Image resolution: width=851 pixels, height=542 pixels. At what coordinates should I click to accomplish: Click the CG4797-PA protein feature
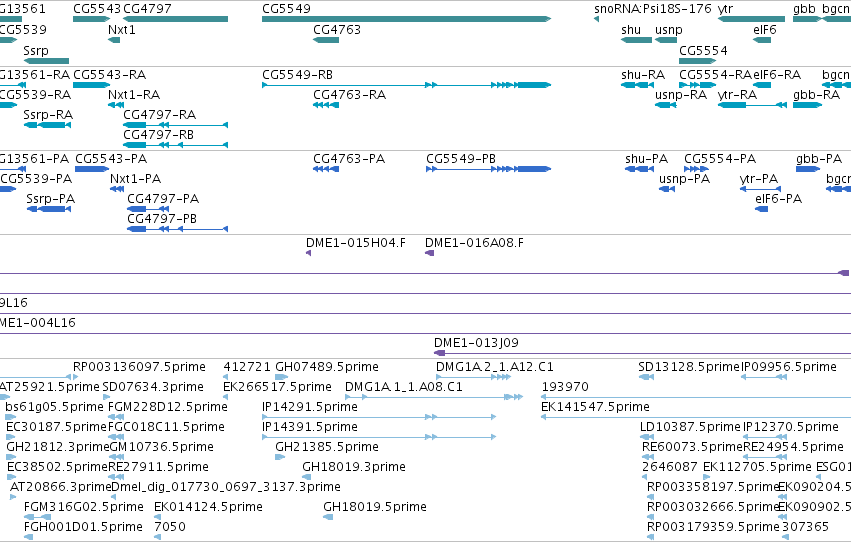tap(148, 209)
